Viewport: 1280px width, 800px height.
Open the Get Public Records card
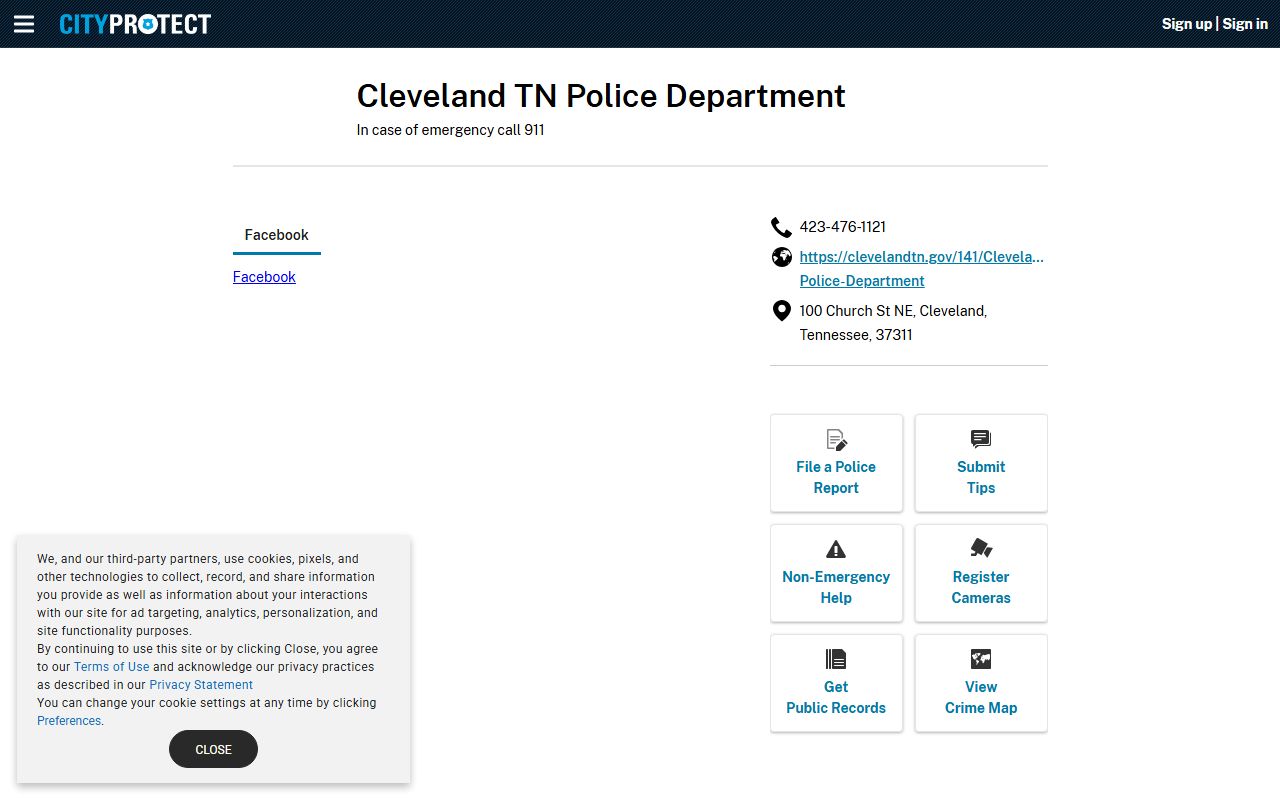tap(836, 683)
